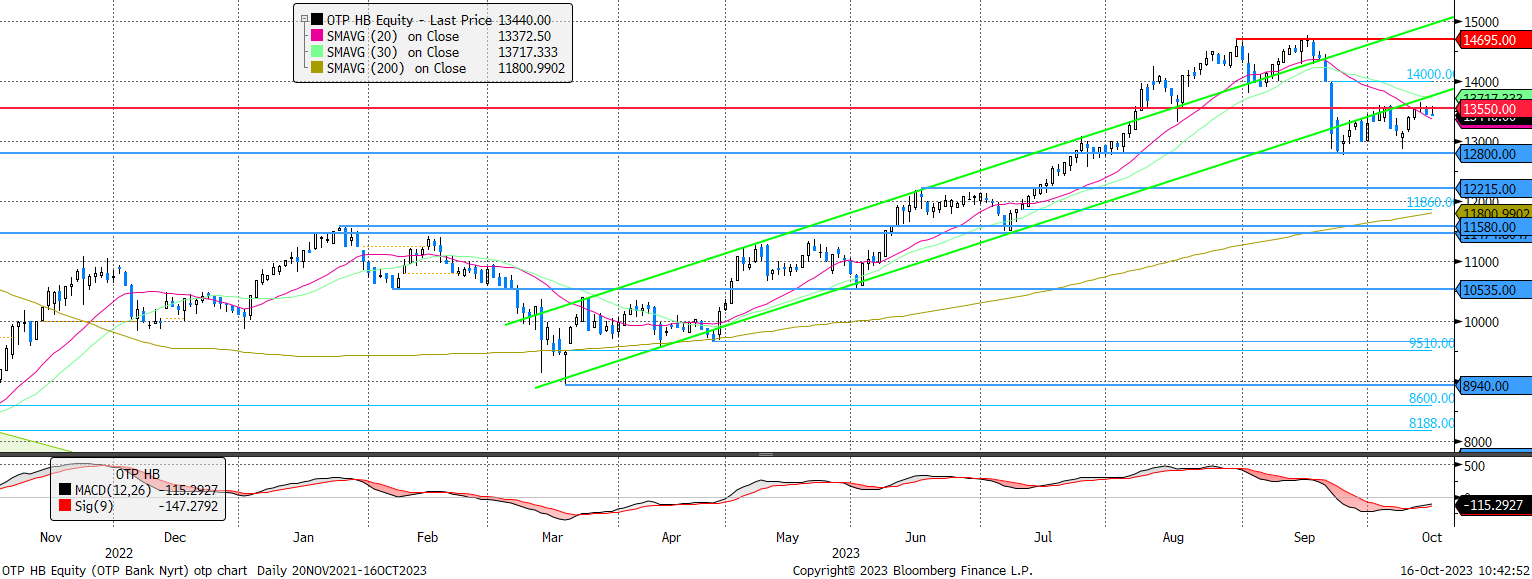Click the magenta SMAVG (20) swatch
This screenshot has height=579, width=1532.
[316, 36]
